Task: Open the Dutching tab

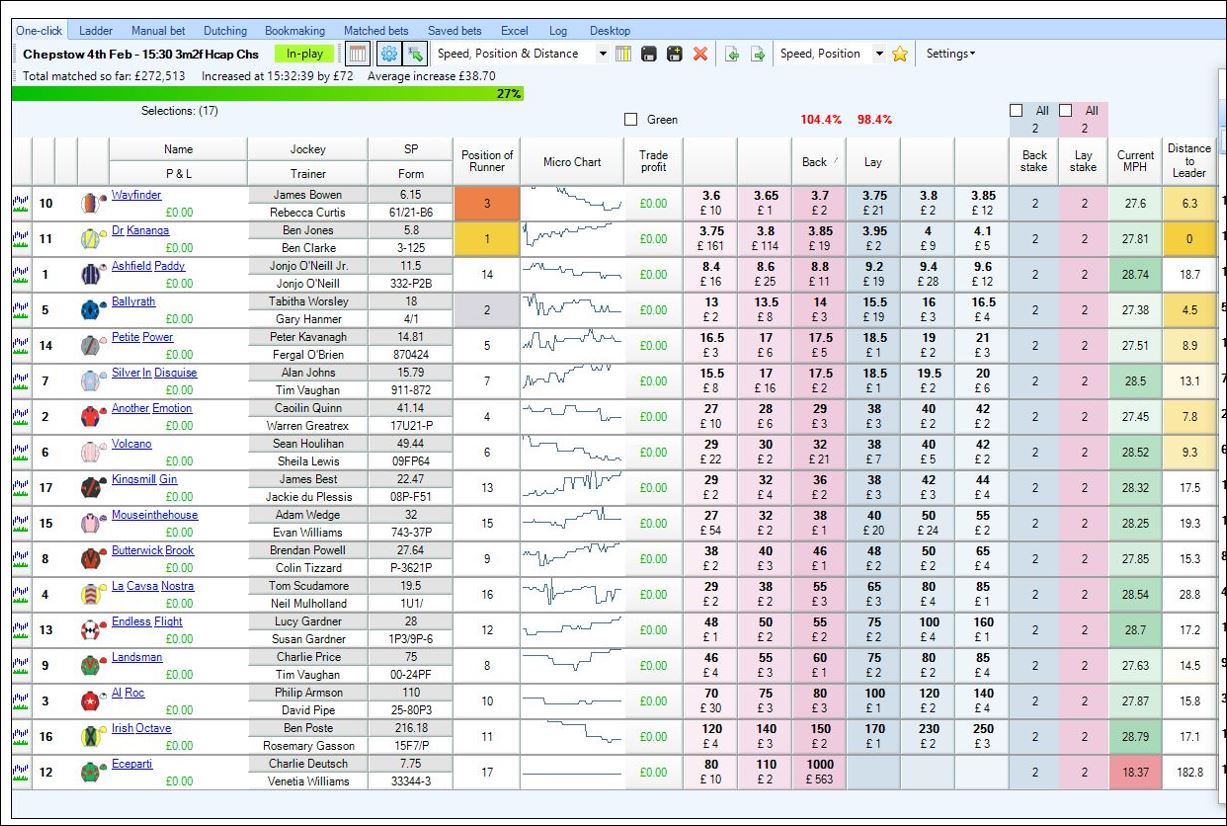Action: click(x=225, y=31)
